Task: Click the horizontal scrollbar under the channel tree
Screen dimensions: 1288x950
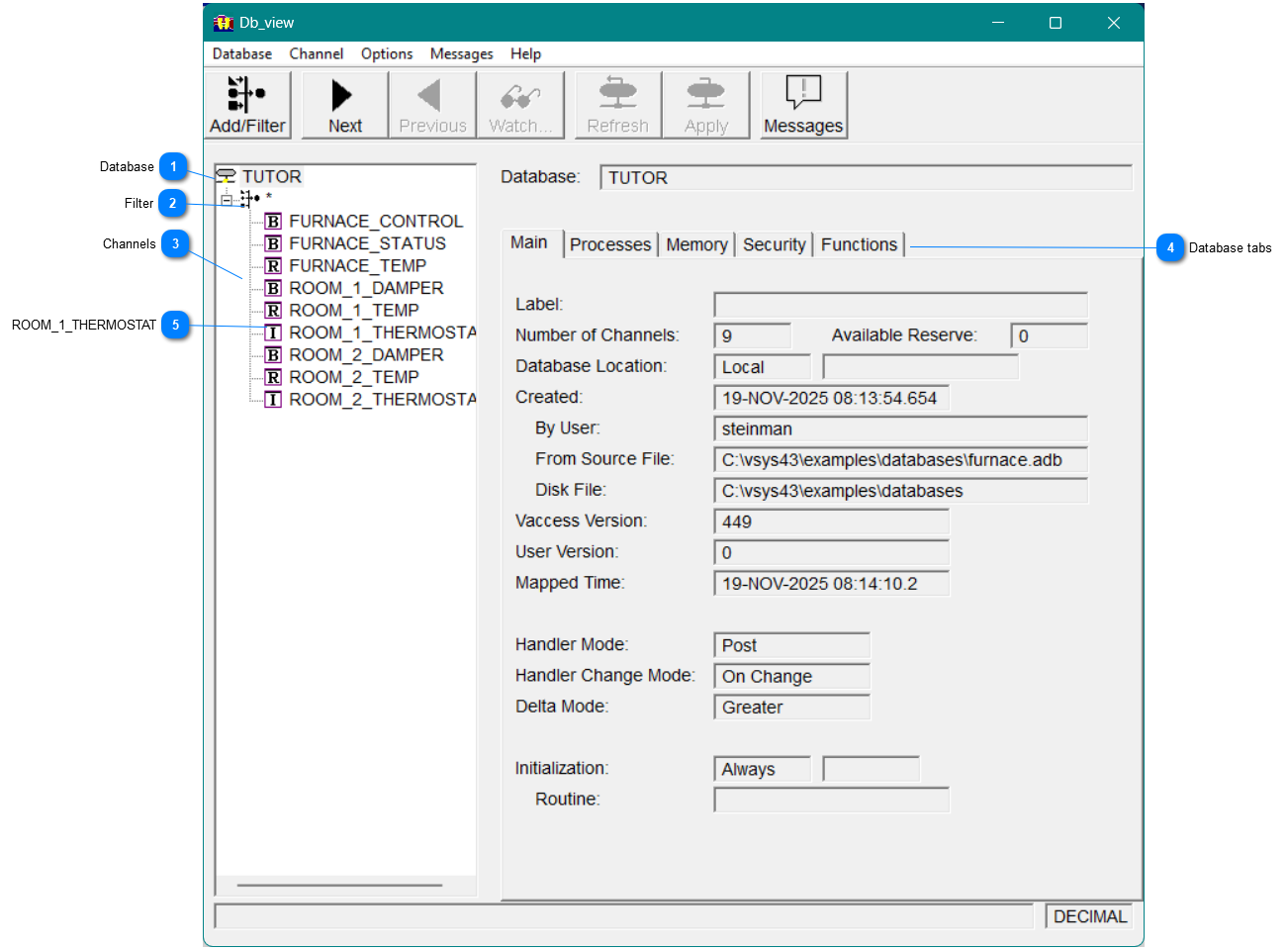Action: [x=340, y=884]
